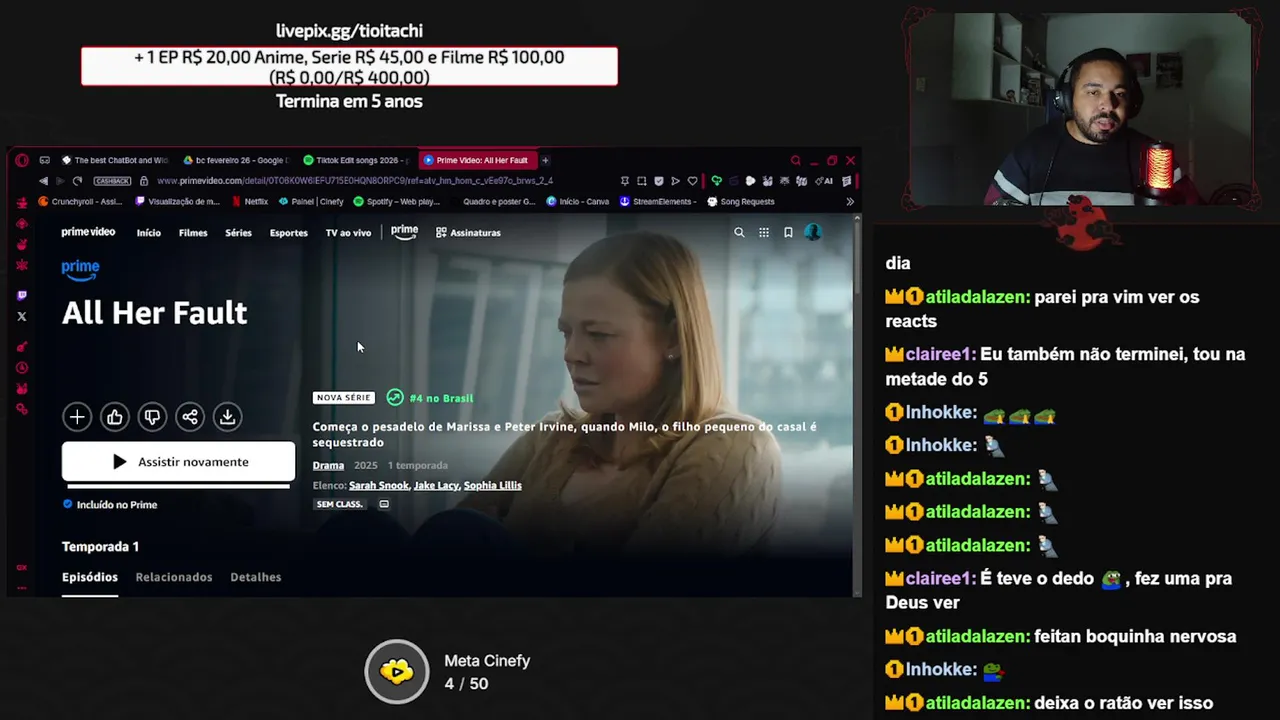Open the Esportes menu item

(288, 233)
